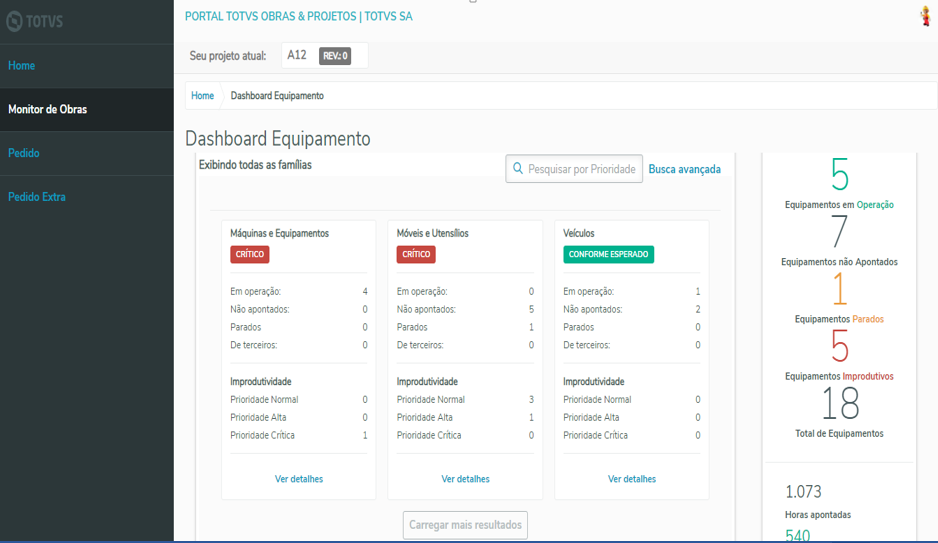Click Equipamentos não Apontados count 7

click(839, 231)
